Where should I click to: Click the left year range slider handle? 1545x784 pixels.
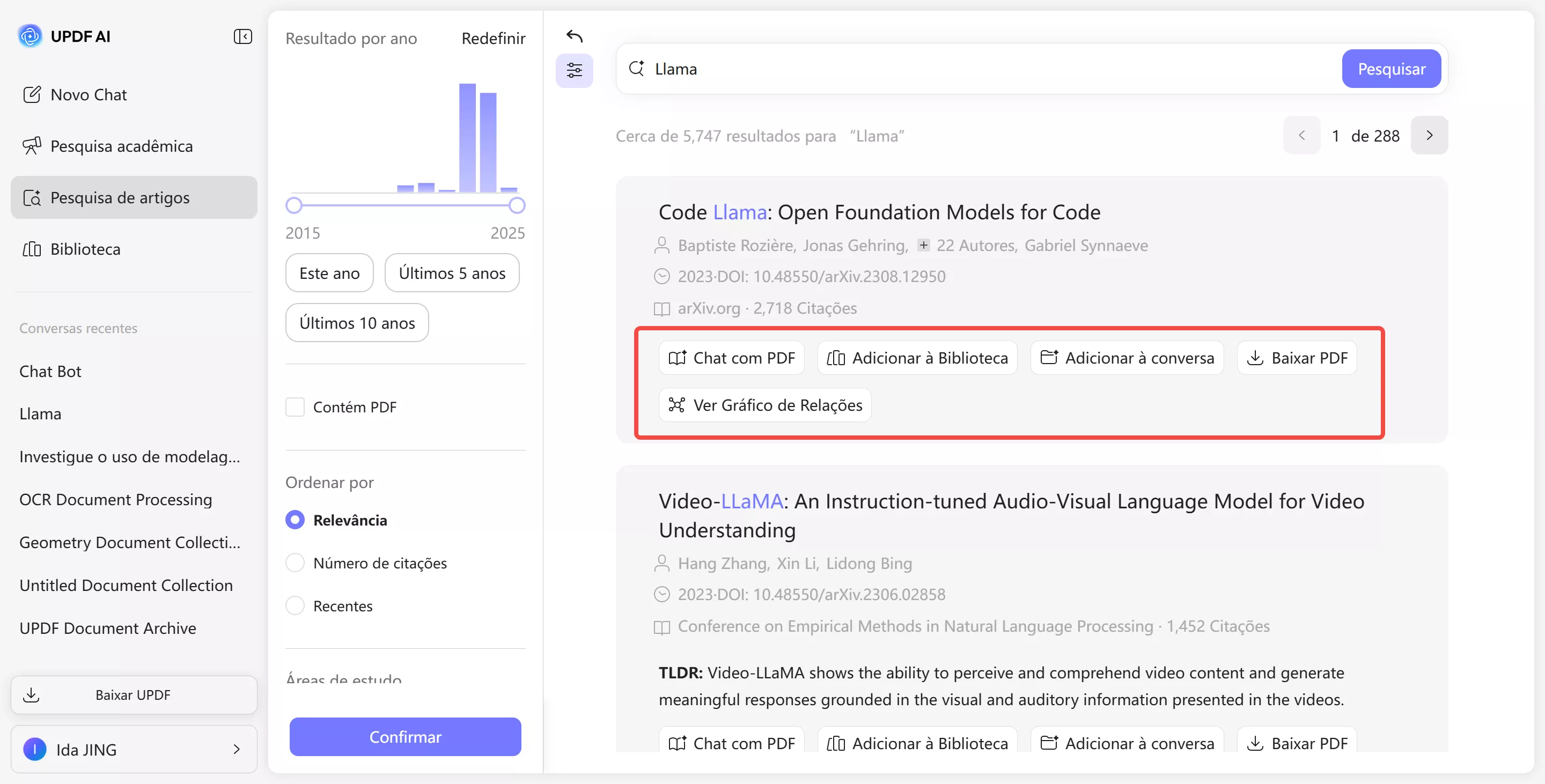pyautogui.click(x=294, y=205)
